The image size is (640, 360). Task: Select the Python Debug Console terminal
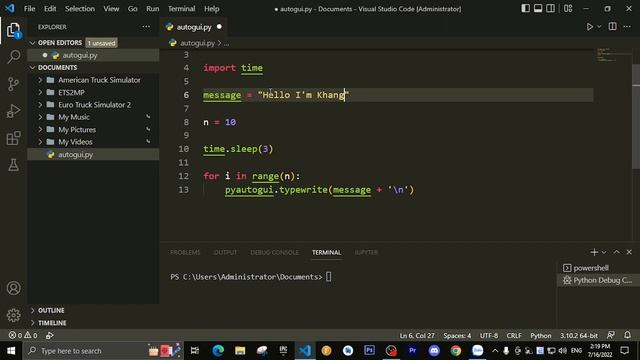[x=598, y=280]
